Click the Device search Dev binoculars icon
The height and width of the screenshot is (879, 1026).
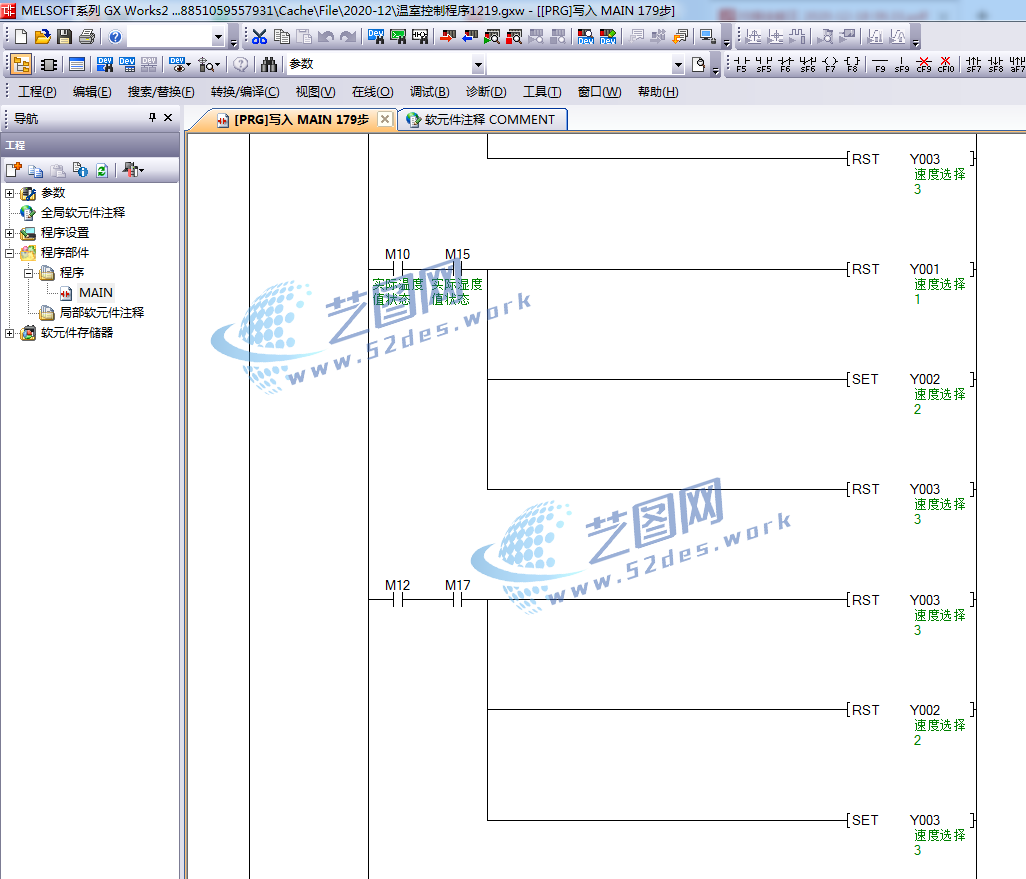pyautogui.click(x=376, y=37)
